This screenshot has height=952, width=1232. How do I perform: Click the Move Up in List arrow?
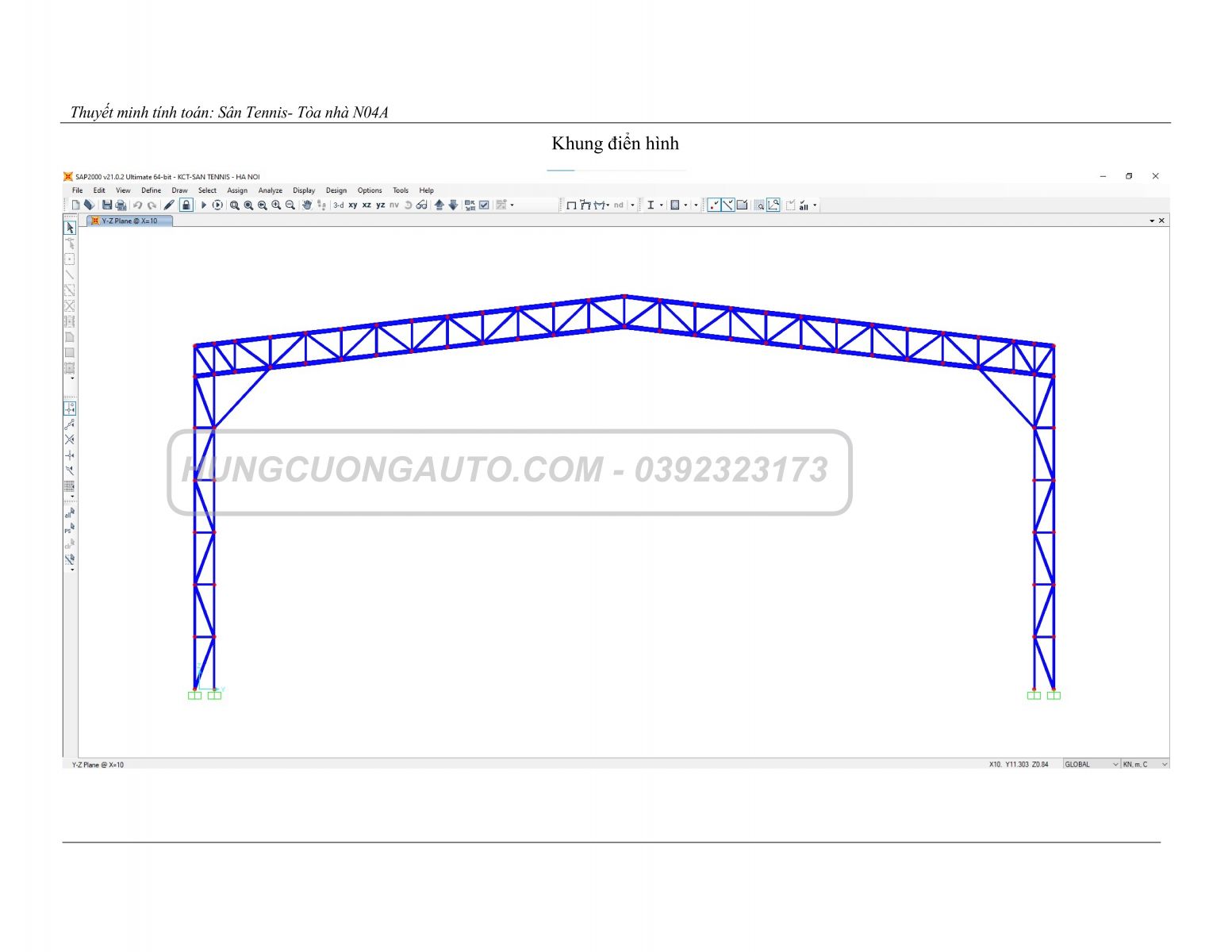click(439, 205)
